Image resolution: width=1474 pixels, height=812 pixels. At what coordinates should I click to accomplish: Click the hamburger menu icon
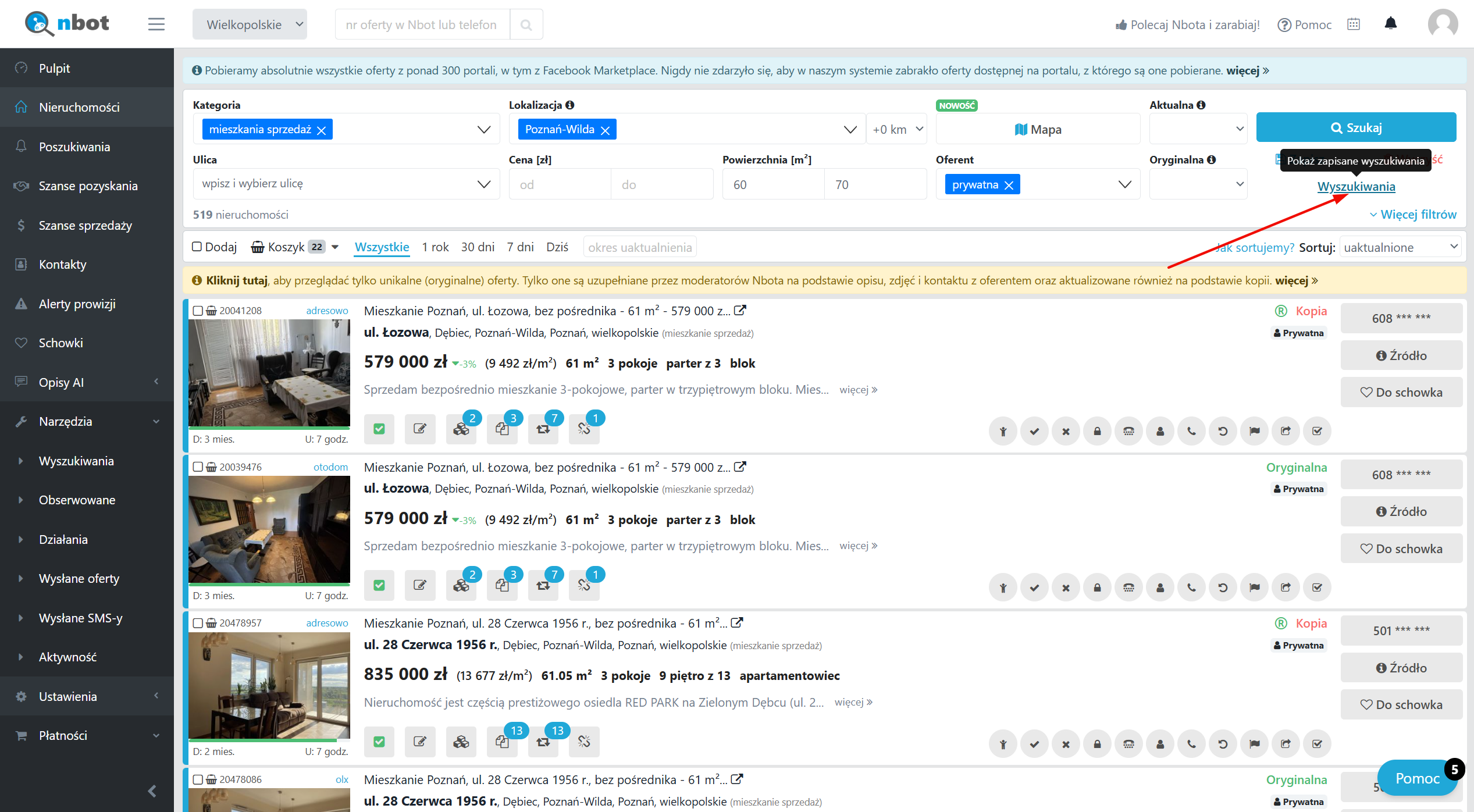pyautogui.click(x=156, y=24)
